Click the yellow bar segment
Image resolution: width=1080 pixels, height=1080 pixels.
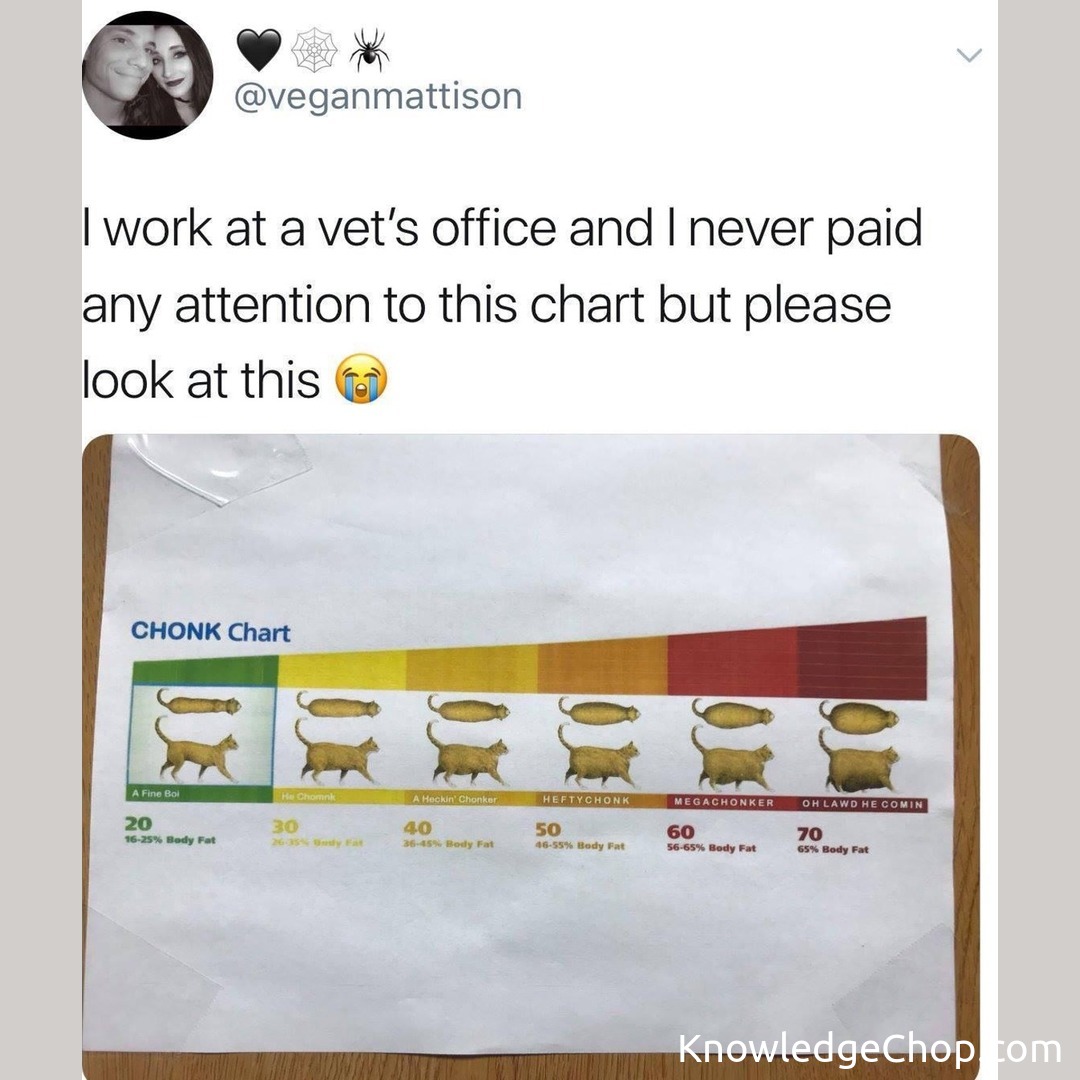click(x=342, y=670)
